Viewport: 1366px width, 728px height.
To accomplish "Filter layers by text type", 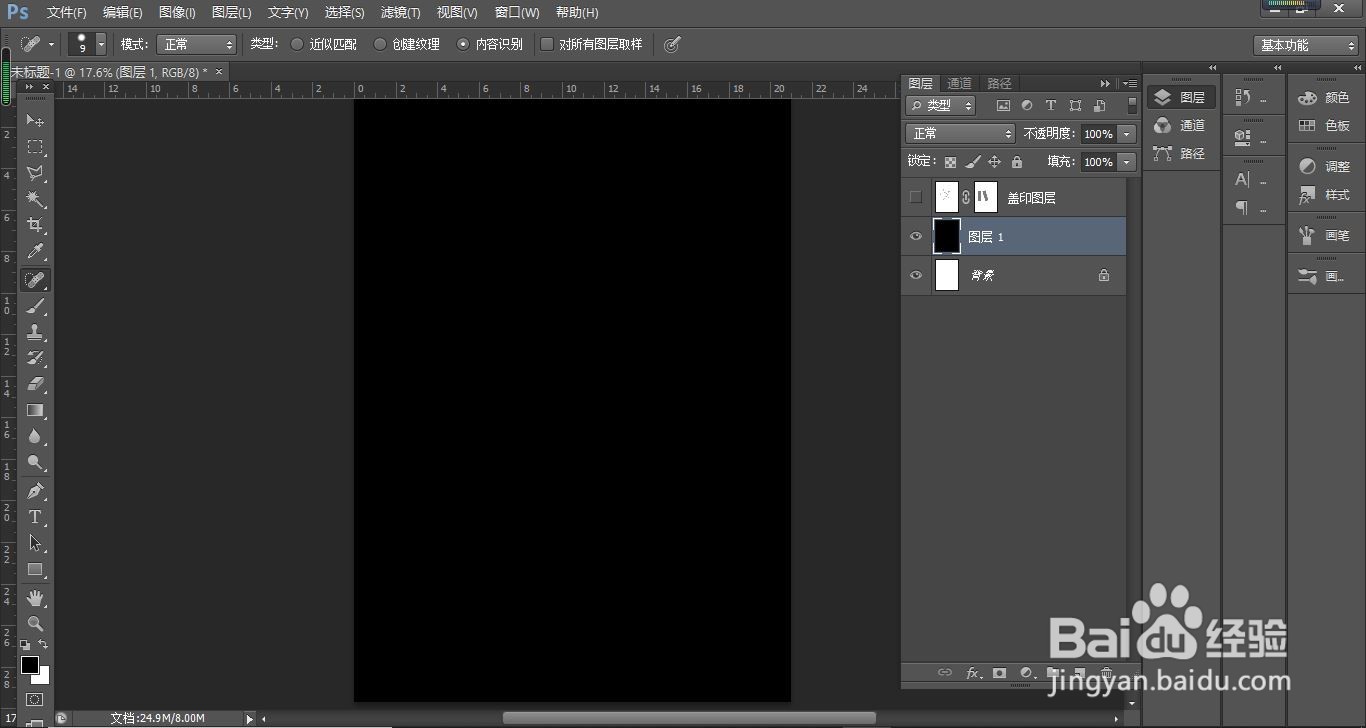I will click(x=1051, y=105).
